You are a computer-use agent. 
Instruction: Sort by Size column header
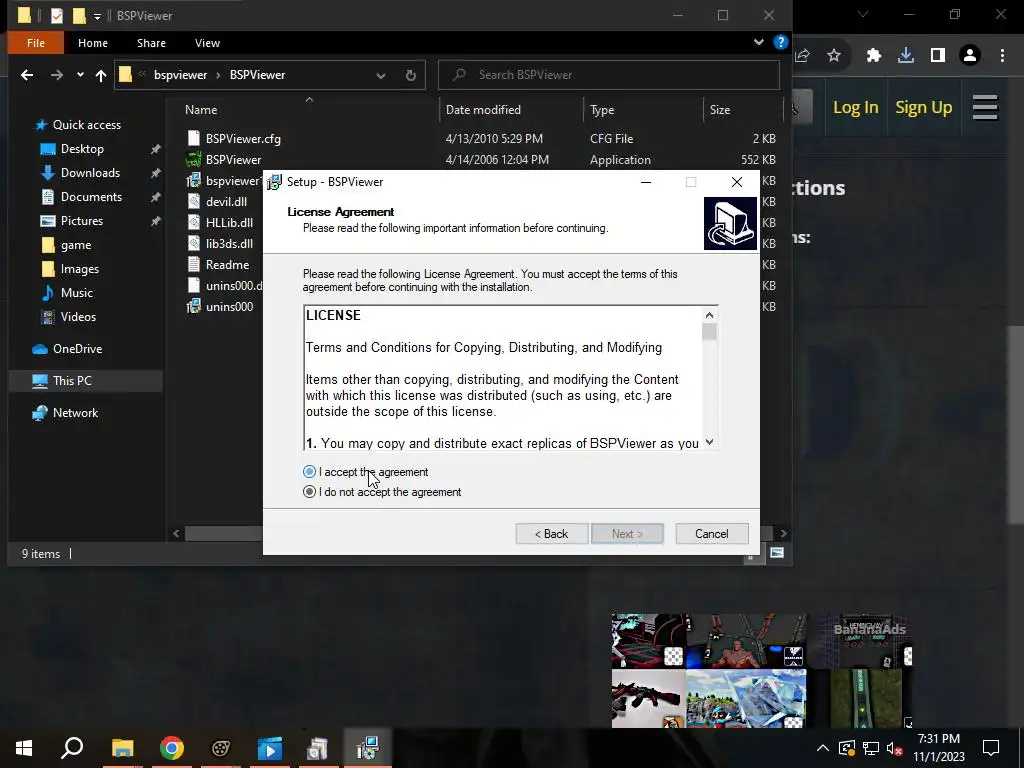(720, 110)
